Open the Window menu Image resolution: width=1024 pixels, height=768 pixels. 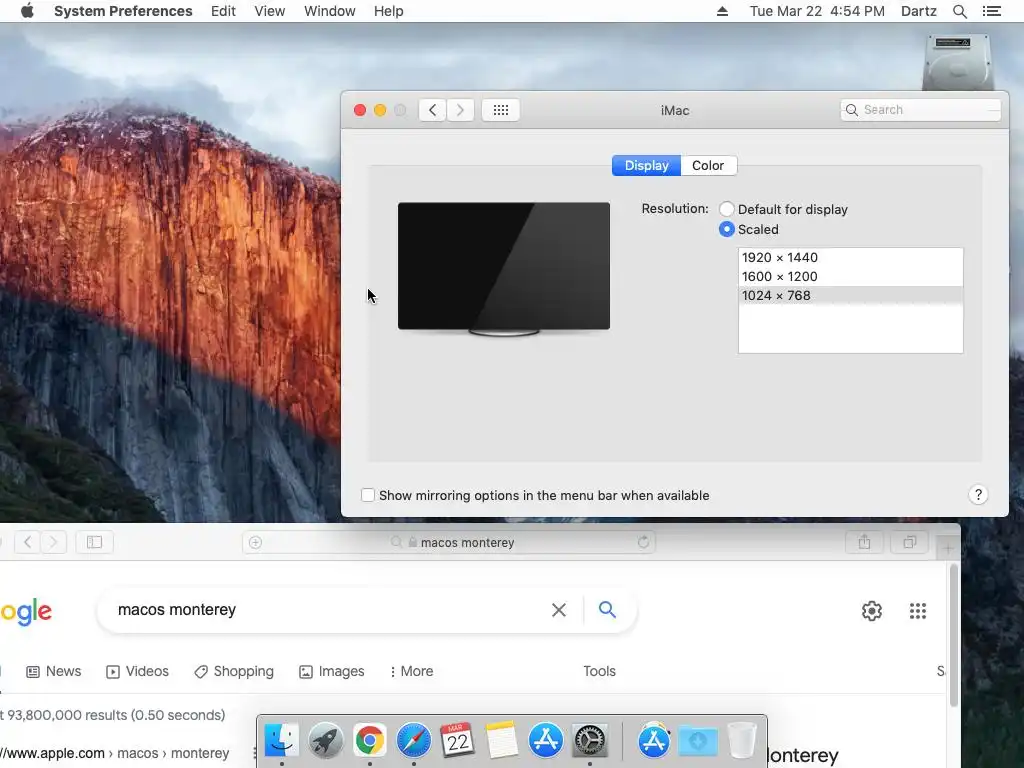[x=330, y=11]
